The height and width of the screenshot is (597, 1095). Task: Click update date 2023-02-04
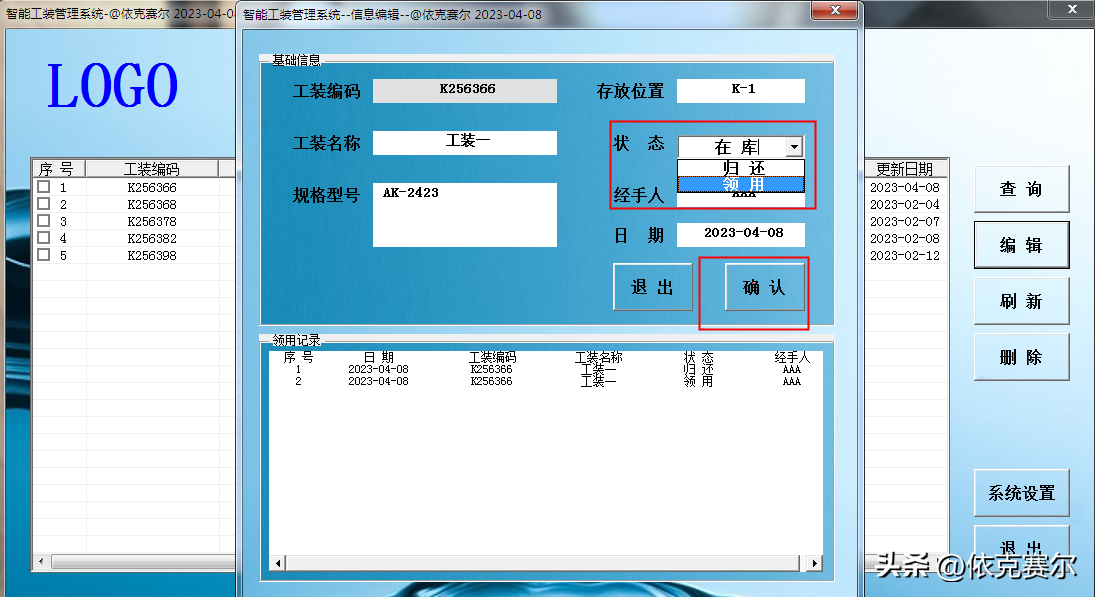click(x=905, y=205)
